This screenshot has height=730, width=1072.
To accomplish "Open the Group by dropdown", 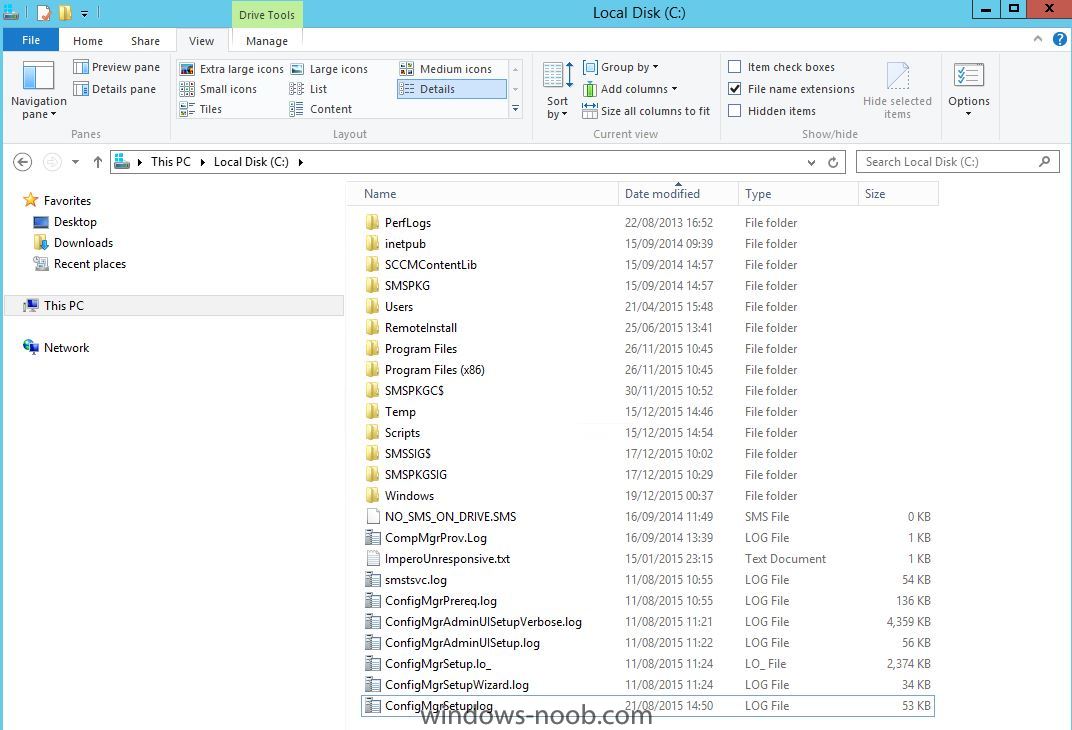I will tap(621, 67).
